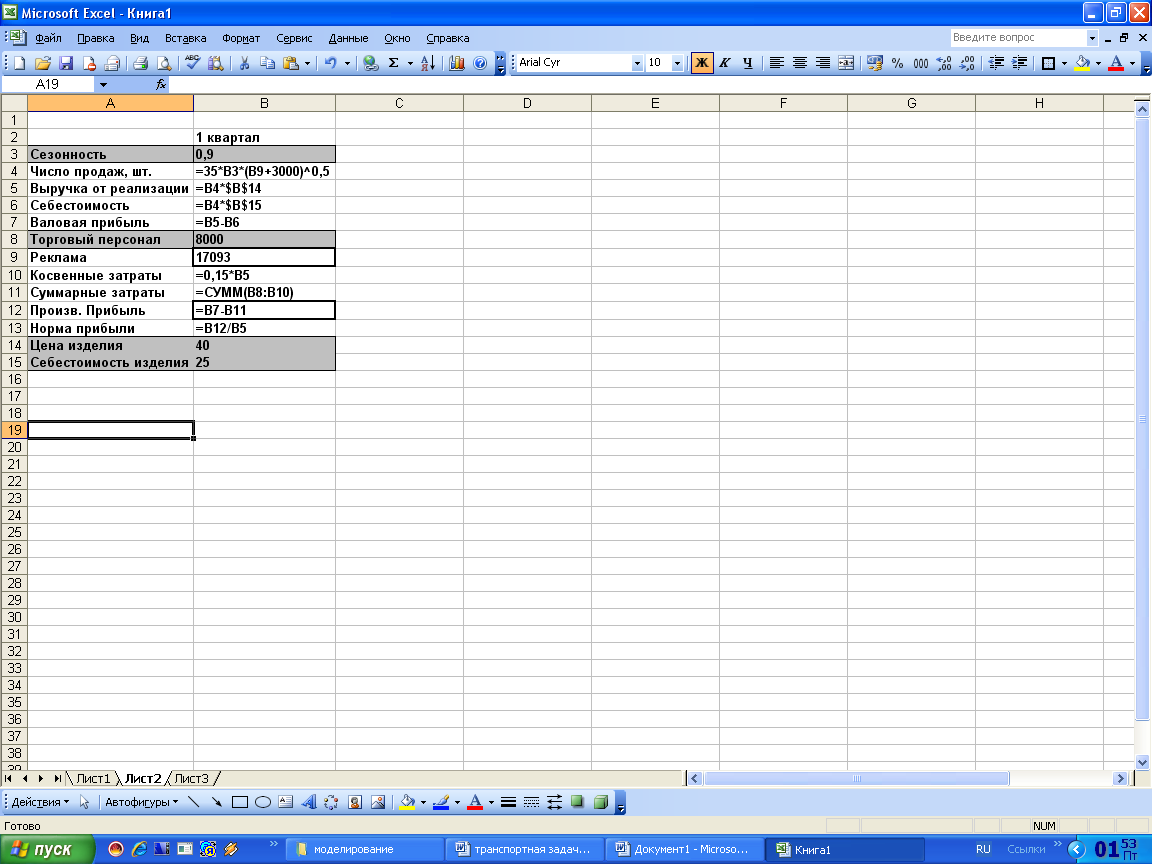Click the yellow fill color bucket
The height and width of the screenshot is (864, 1152).
(x=1081, y=63)
